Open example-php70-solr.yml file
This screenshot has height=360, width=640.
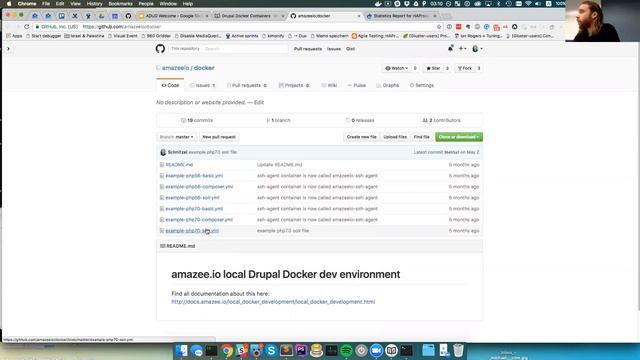tap(192, 231)
